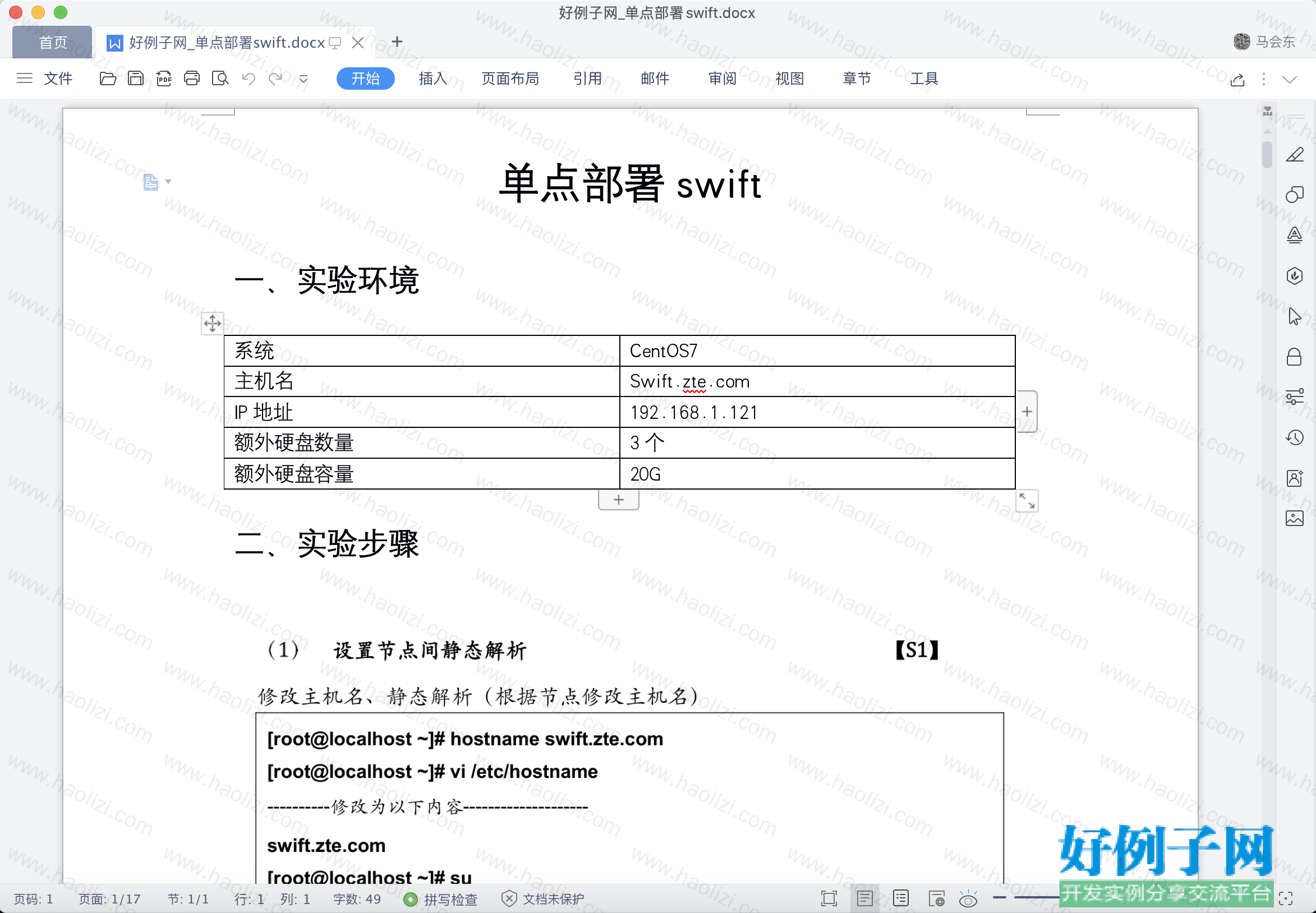Switch to the 插入 tab
This screenshot has height=913, width=1316.
[432, 79]
